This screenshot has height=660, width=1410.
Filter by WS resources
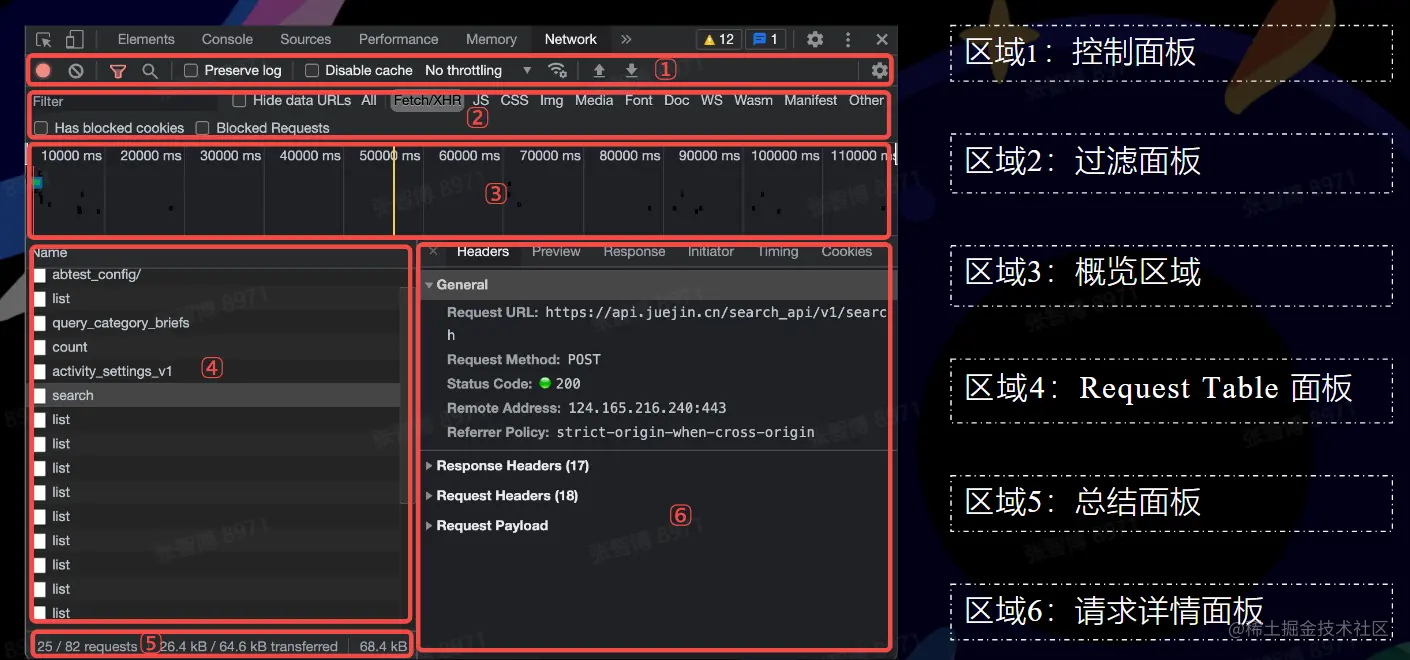pyautogui.click(x=711, y=100)
